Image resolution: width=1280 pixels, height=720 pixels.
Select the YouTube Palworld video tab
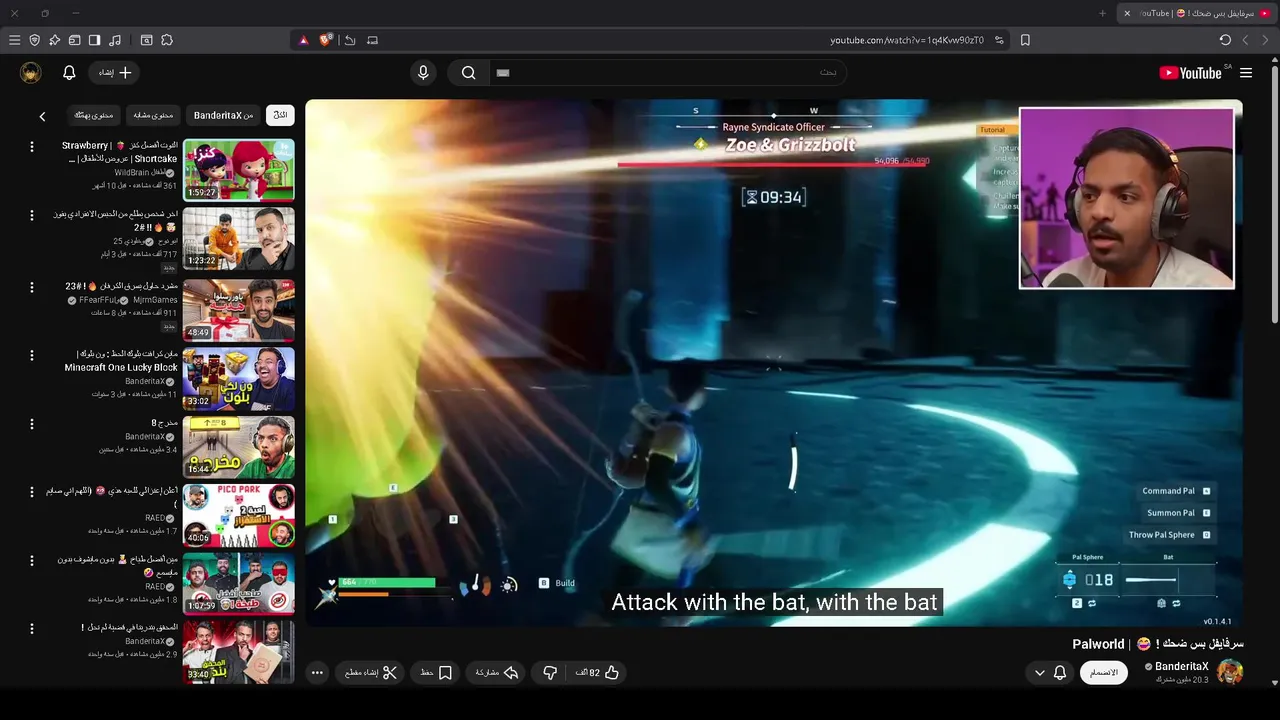(1196, 13)
